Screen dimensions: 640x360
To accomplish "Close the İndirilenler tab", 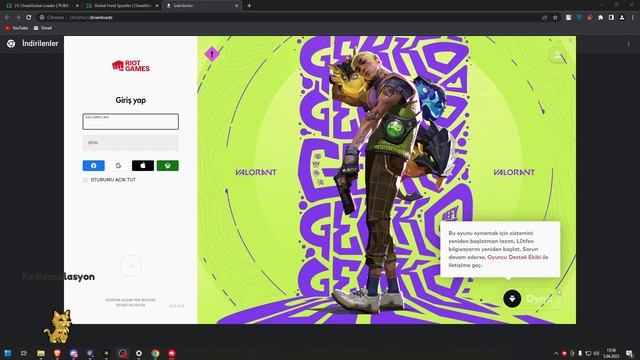I will (236, 6).
